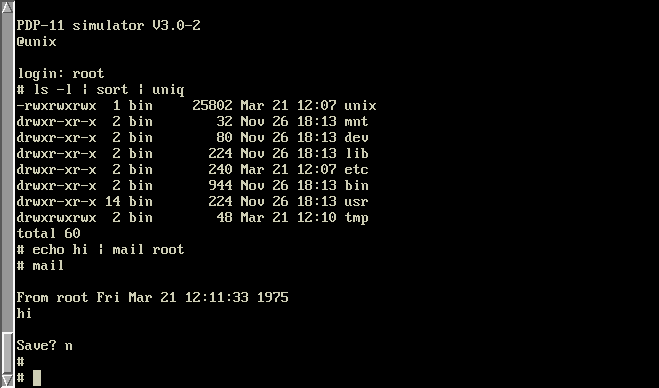Click the 'lib' directory name
The width and height of the screenshot is (659, 388).
356,154
